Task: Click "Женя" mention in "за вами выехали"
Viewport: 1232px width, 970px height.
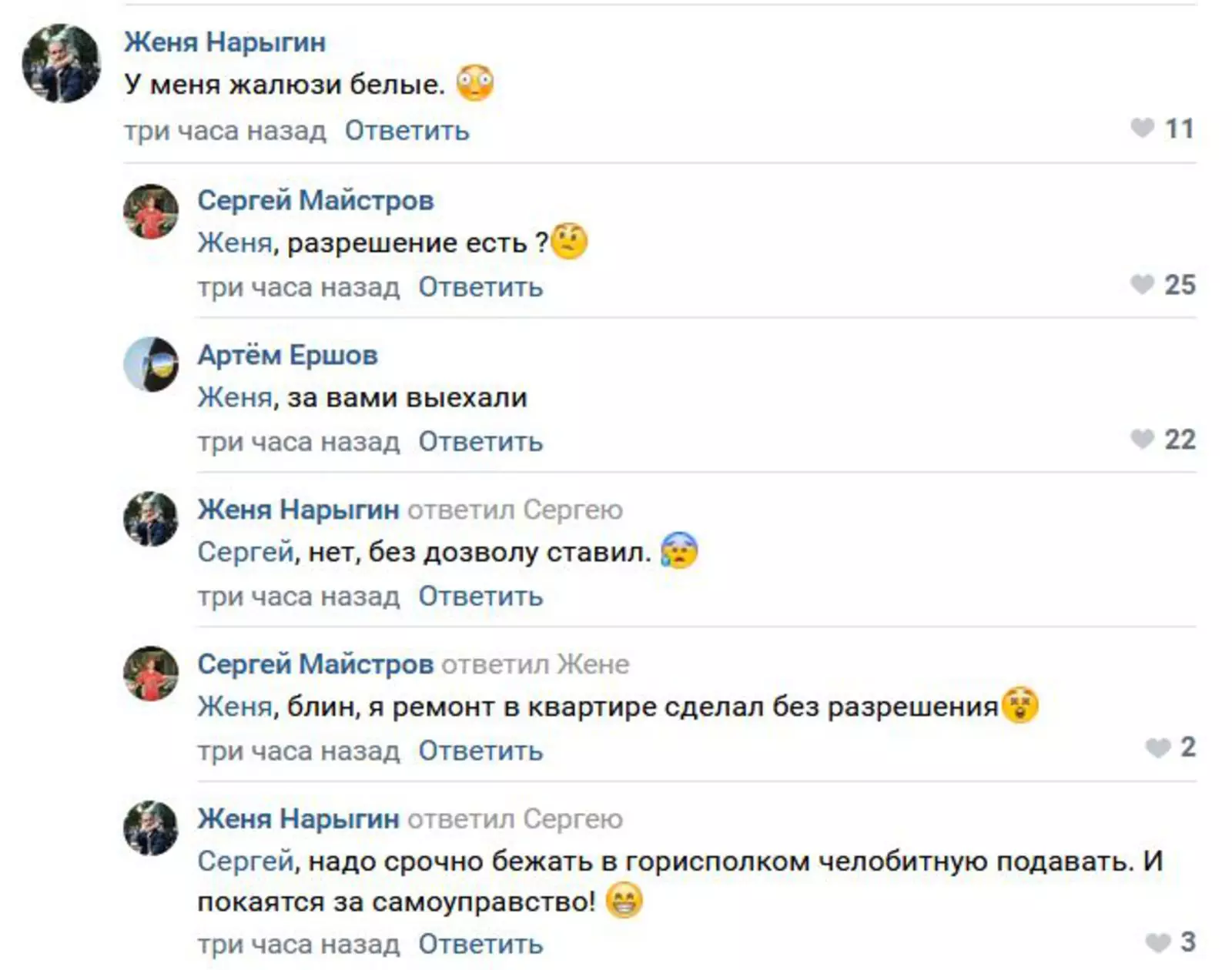Action: point(234,397)
